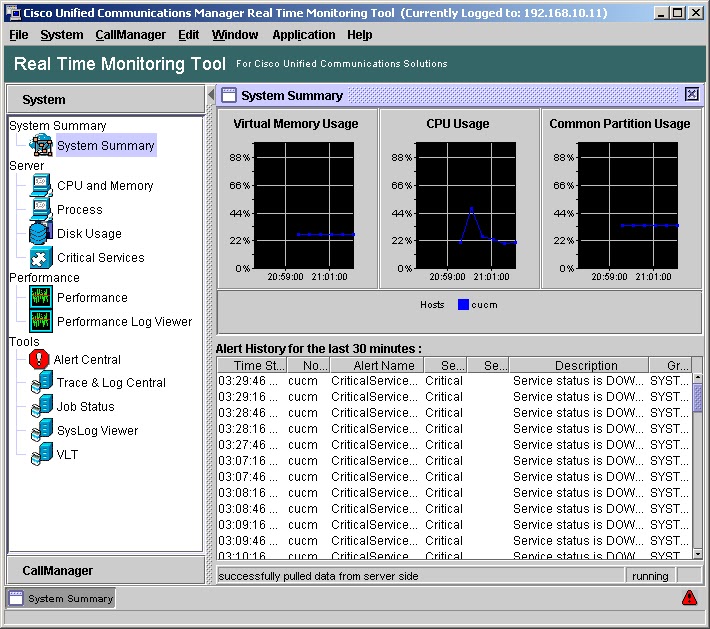Click the Alert Central red exclamation icon
The height and width of the screenshot is (629, 710).
pyautogui.click(x=39, y=359)
